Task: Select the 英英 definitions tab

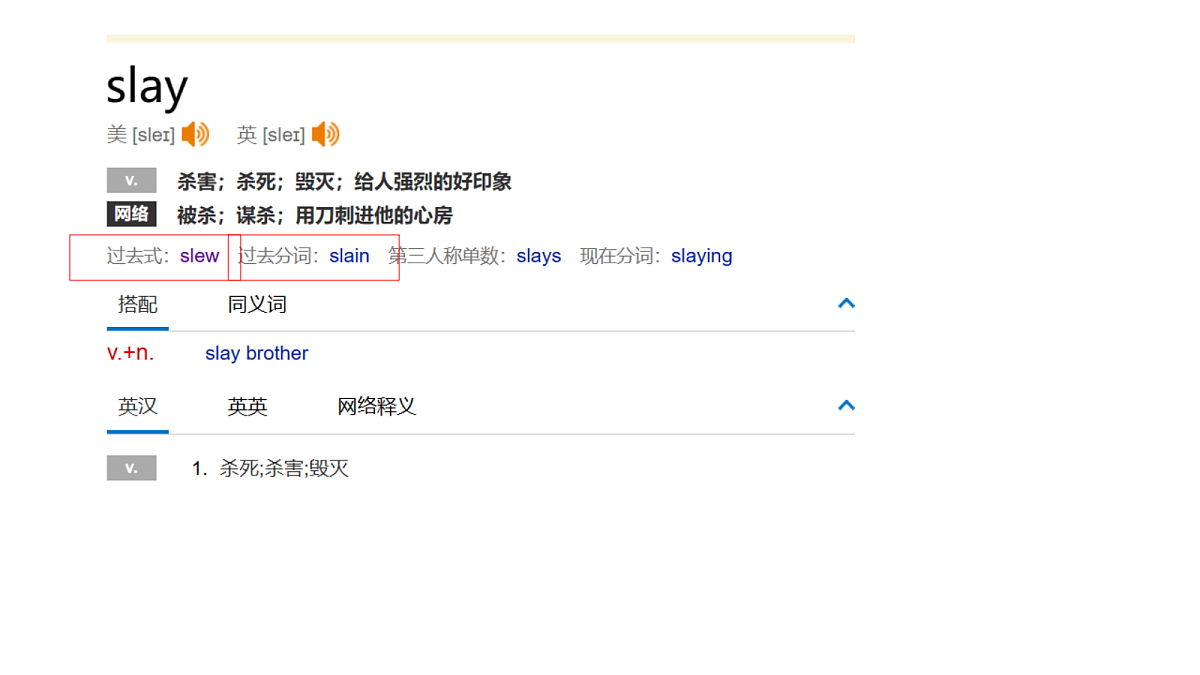Action: 247,406
